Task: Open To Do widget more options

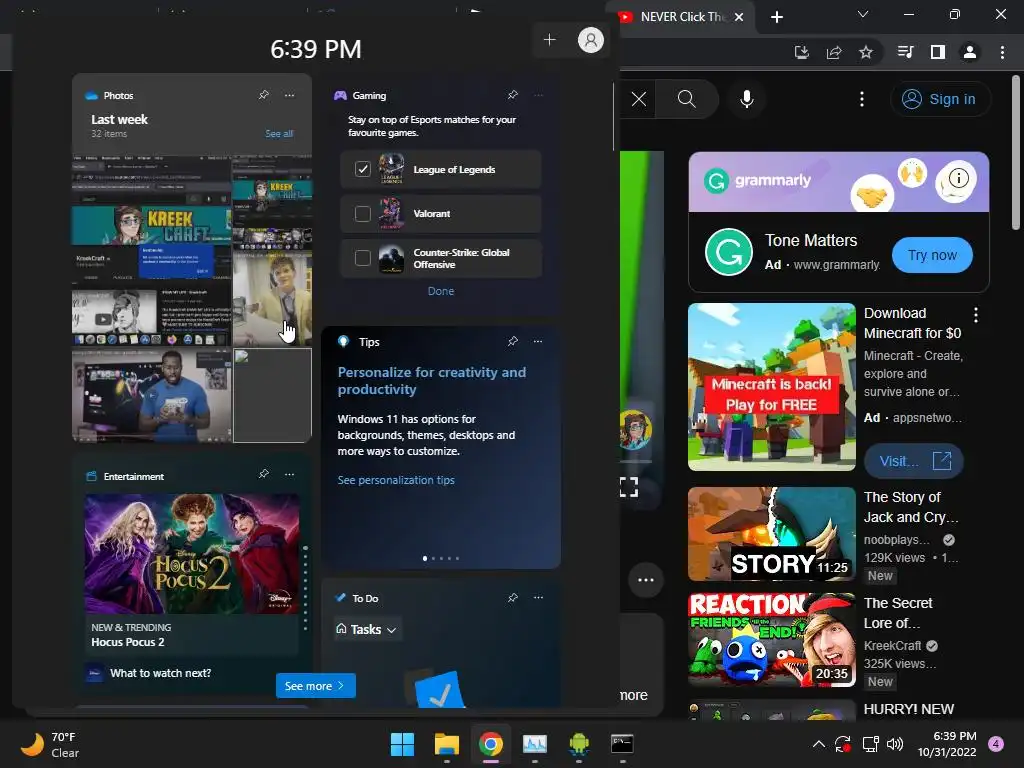Action: coord(538,598)
